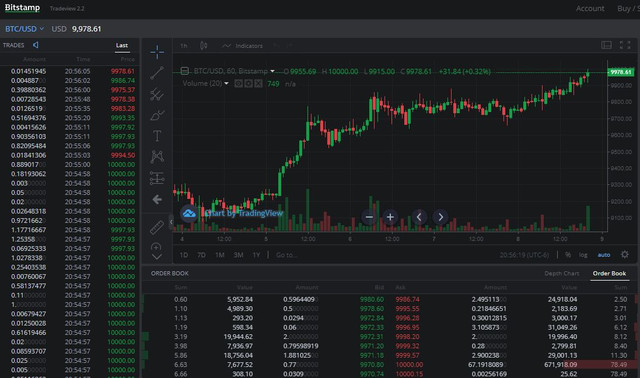This screenshot has width=640, height=378.
Task: Select the brush drawing tool
Action: tap(157, 116)
